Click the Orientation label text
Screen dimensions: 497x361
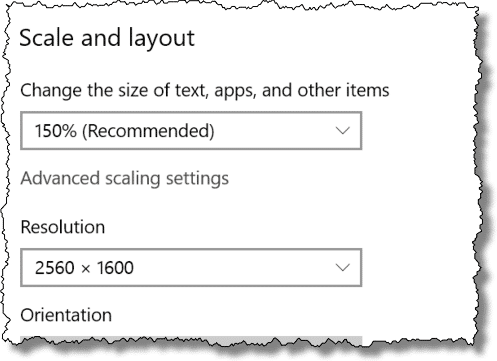coord(66,315)
